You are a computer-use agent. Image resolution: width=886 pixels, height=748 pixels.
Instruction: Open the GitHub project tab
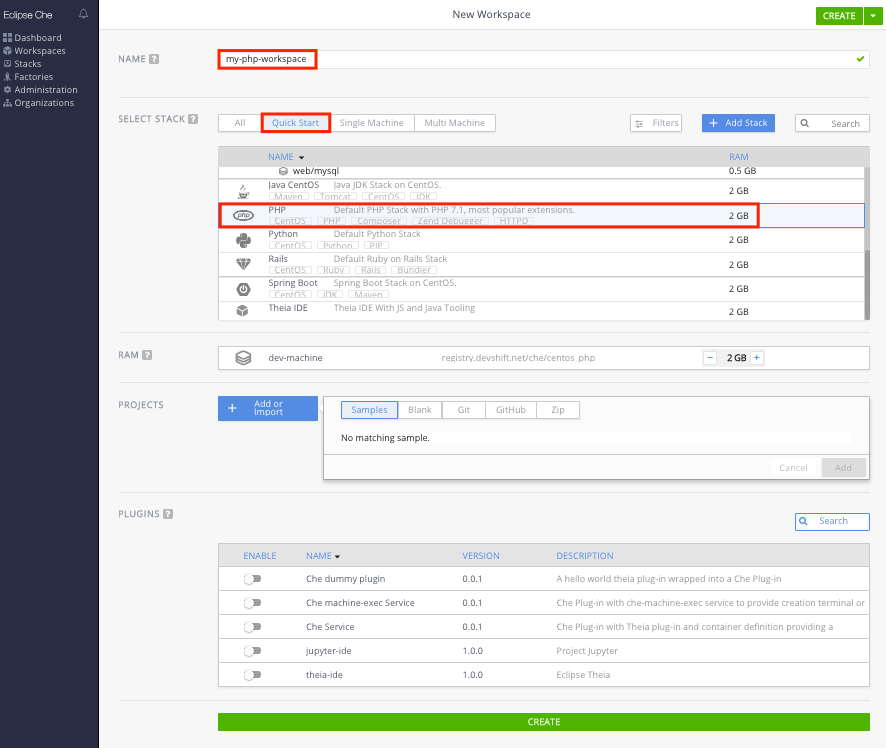pyautogui.click(x=511, y=410)
